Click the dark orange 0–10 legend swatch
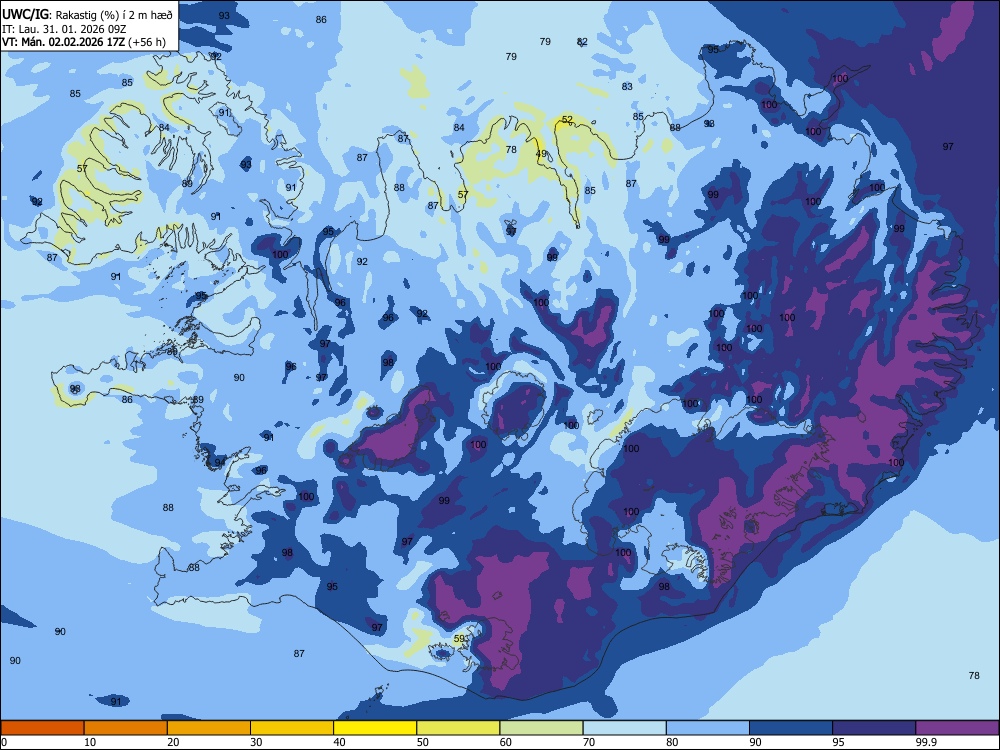Viewport: 1000px width, 750px height. click(x=42, y=728)
